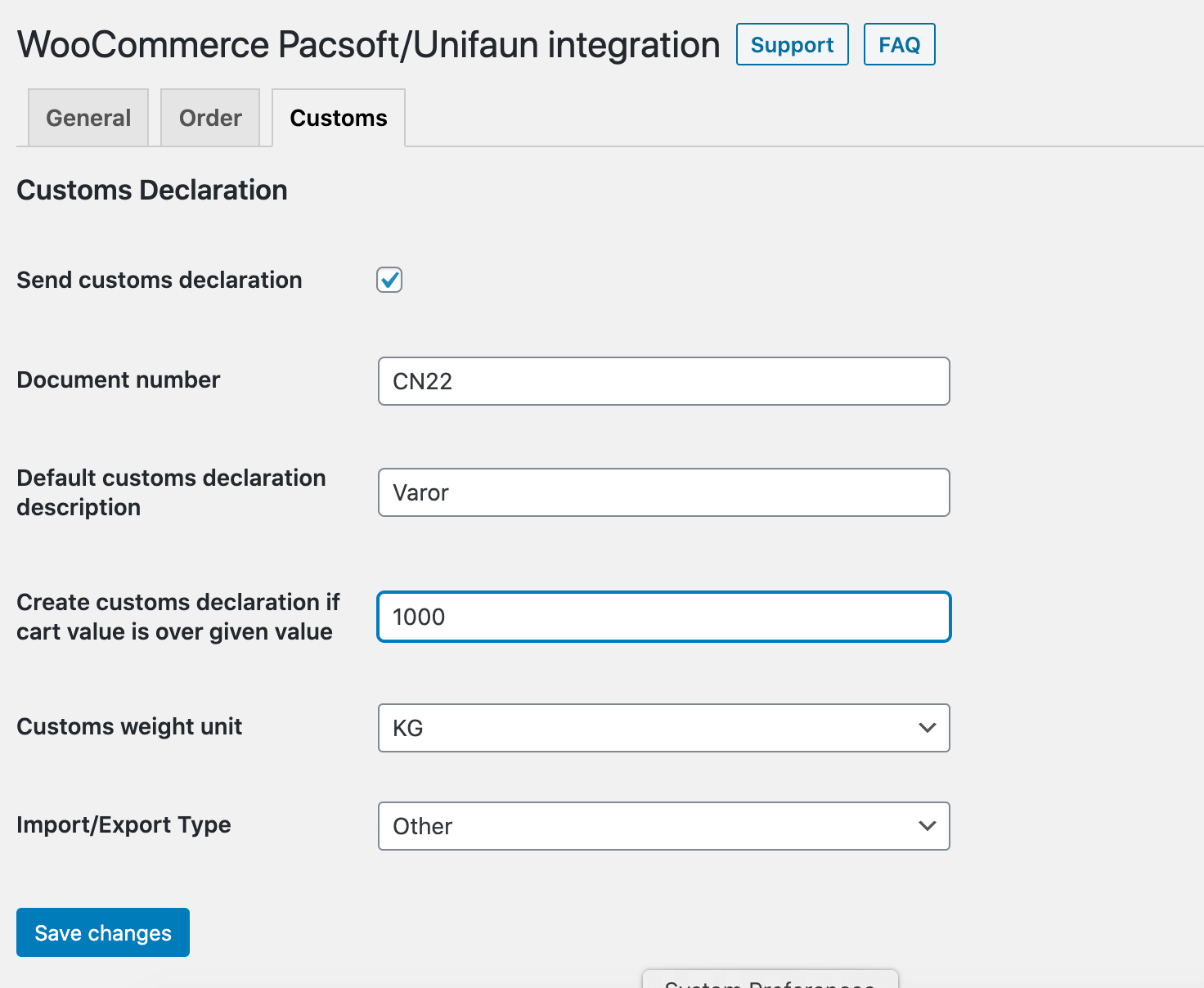Open the Support link
Screen dimensions: 1204x988
pos(792,44)
